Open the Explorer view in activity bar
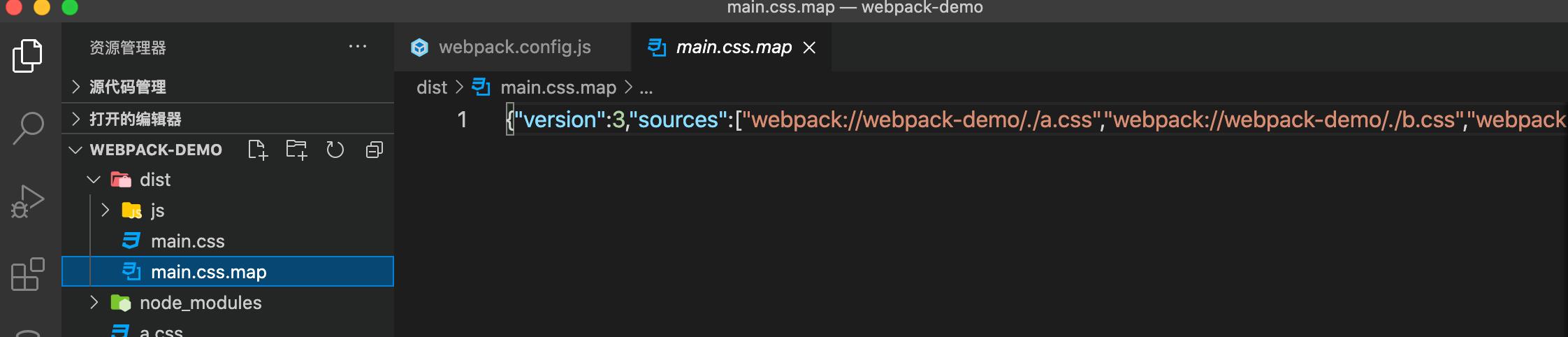This screenshot has width=1568, height=337. (28, 56)
